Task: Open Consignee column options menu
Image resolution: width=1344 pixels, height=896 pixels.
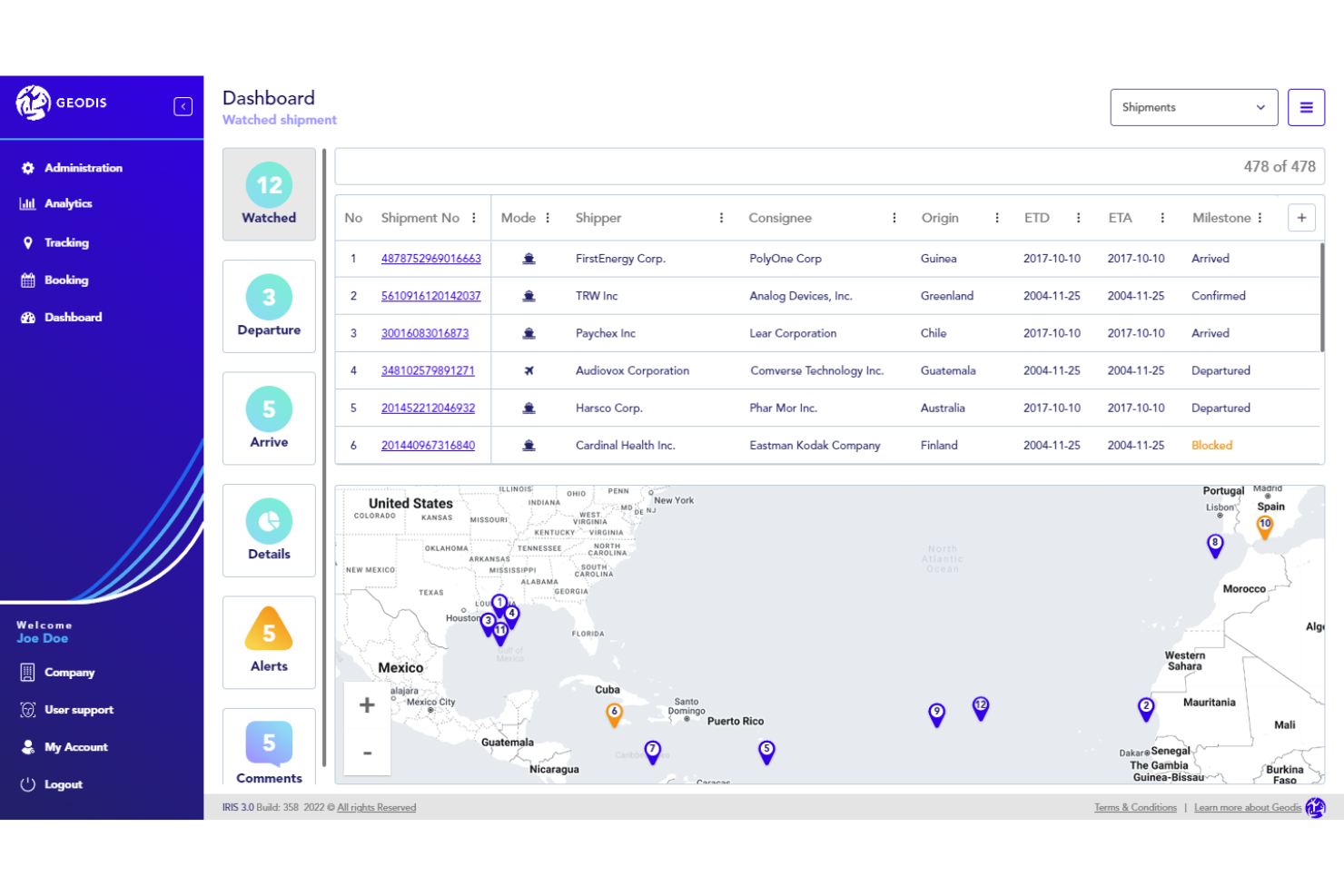Action: point(894,218)
